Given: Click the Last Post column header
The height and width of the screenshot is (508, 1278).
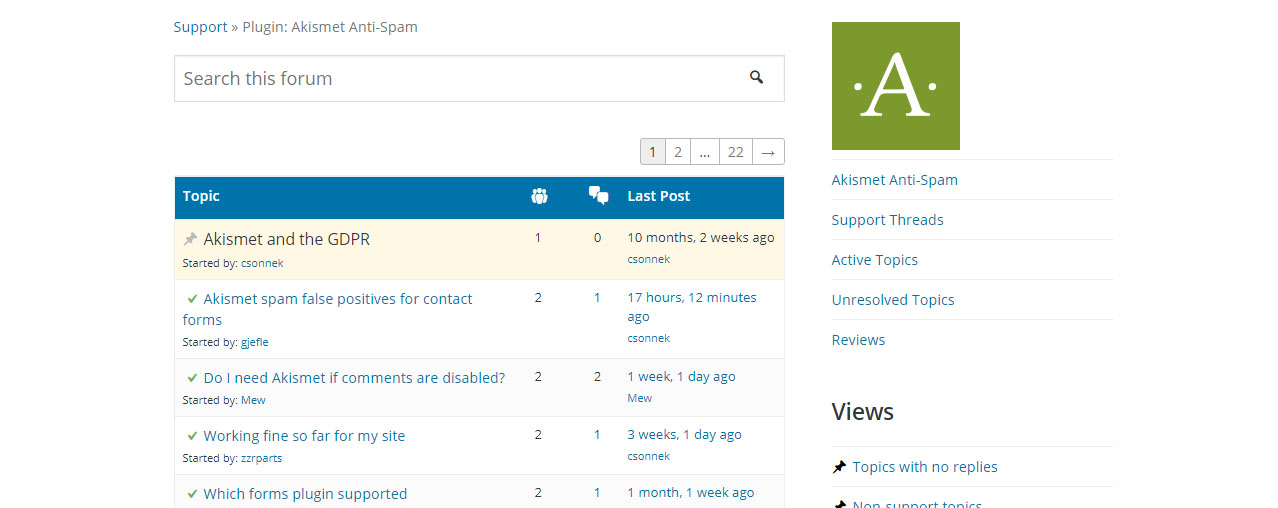Looking at the screenshot, I should click(658, 196).
